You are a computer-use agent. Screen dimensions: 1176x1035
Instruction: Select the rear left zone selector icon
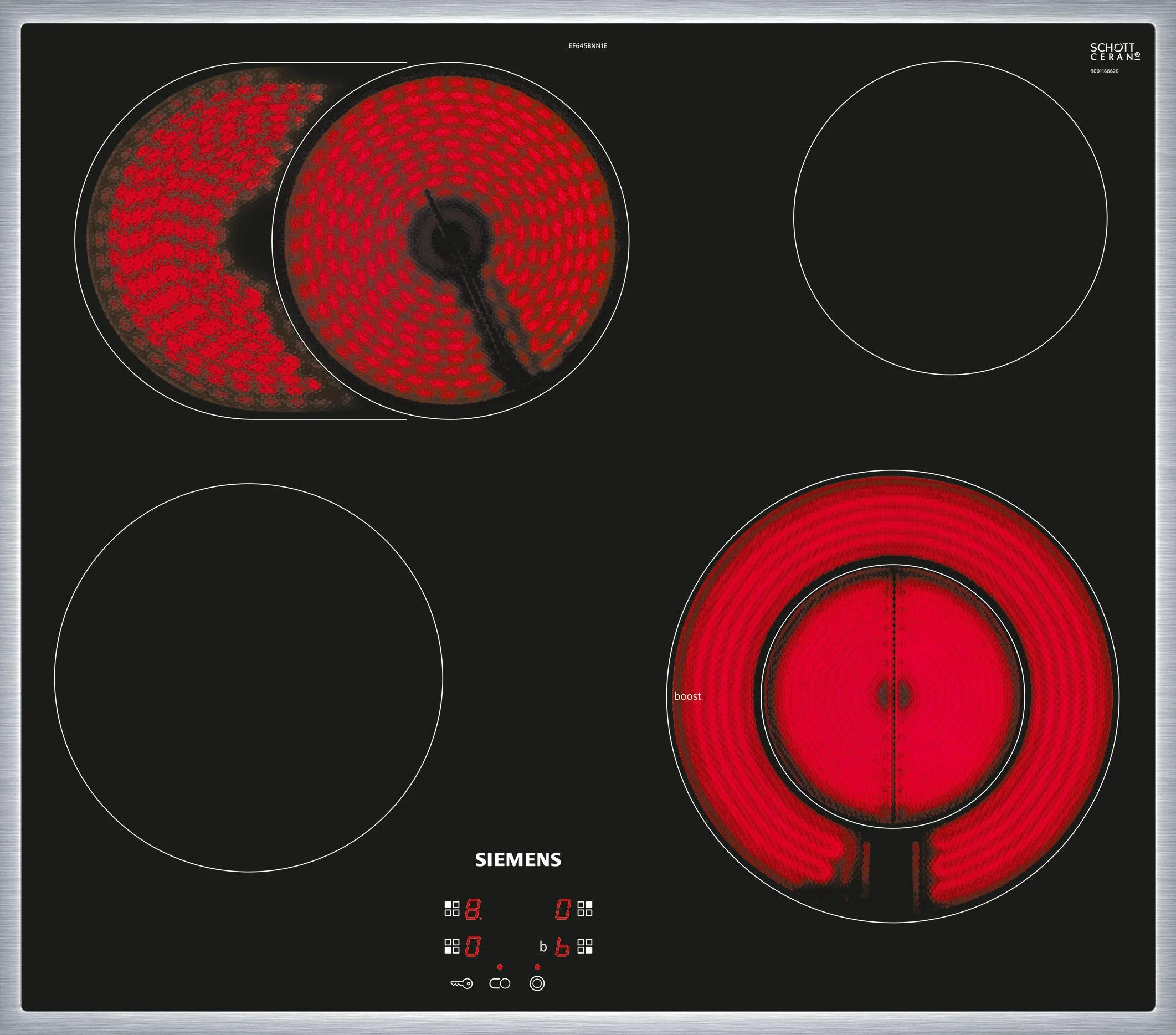[451, 909]
